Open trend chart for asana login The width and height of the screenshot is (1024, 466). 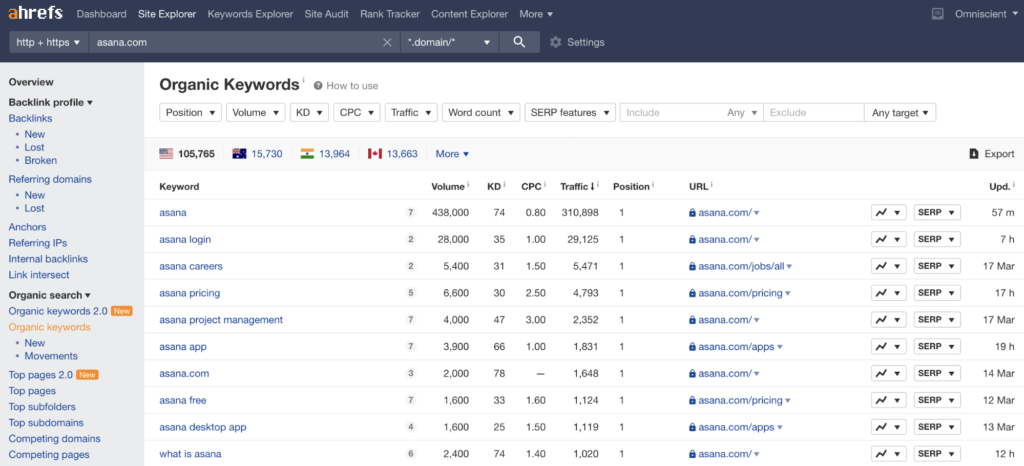pos(888,240)
